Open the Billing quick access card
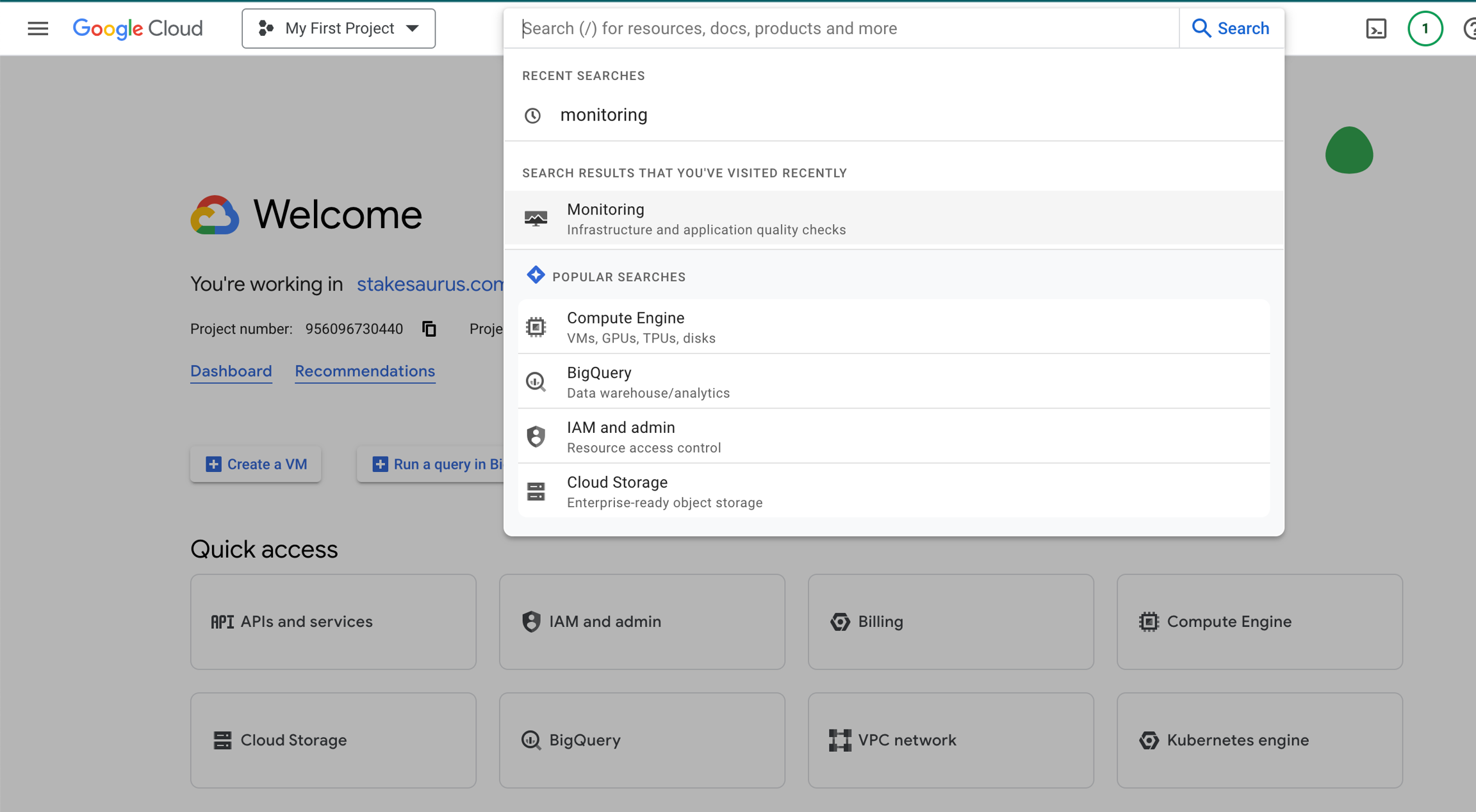 pos(950,622)
